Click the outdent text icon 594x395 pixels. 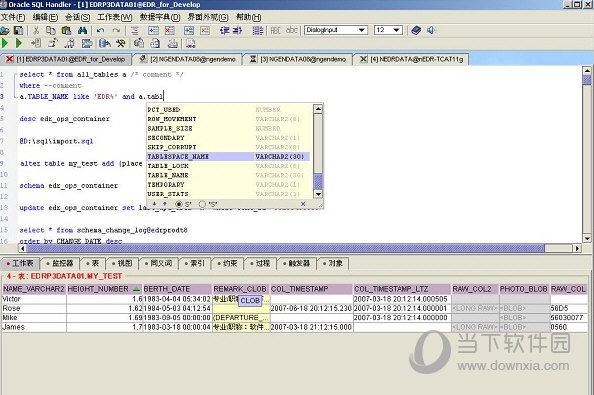click(x=225, y=30)
